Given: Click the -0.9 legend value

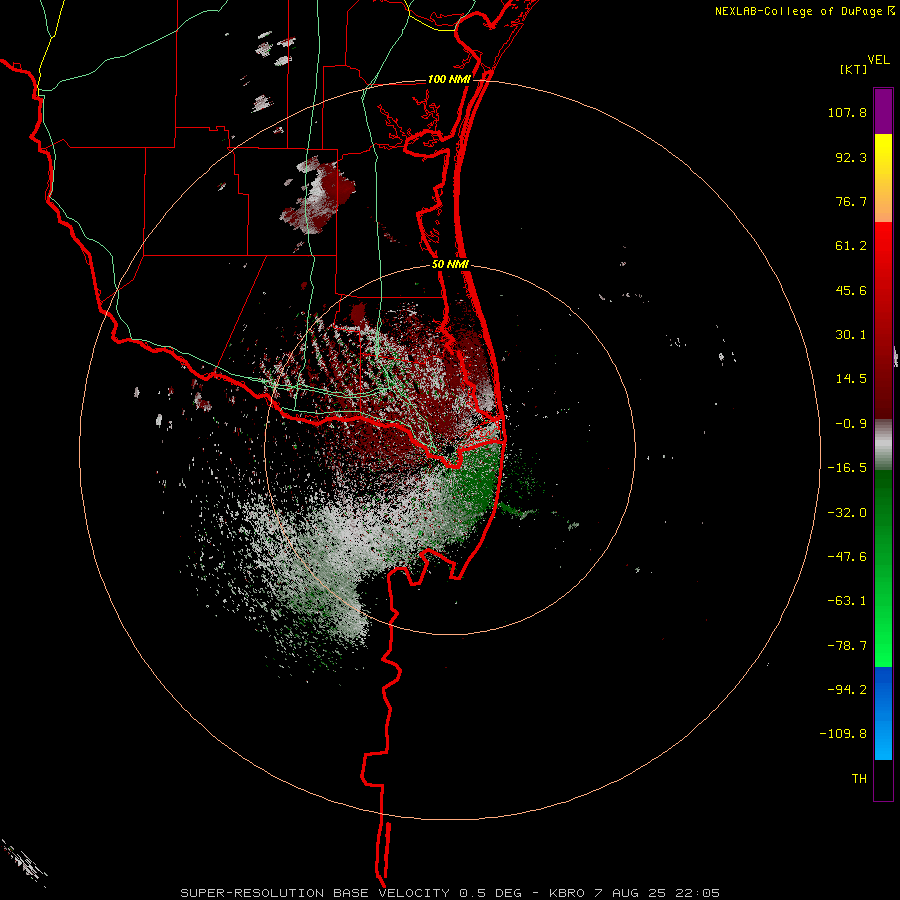Looking at the screenshot, I should [x=851, y=424].
